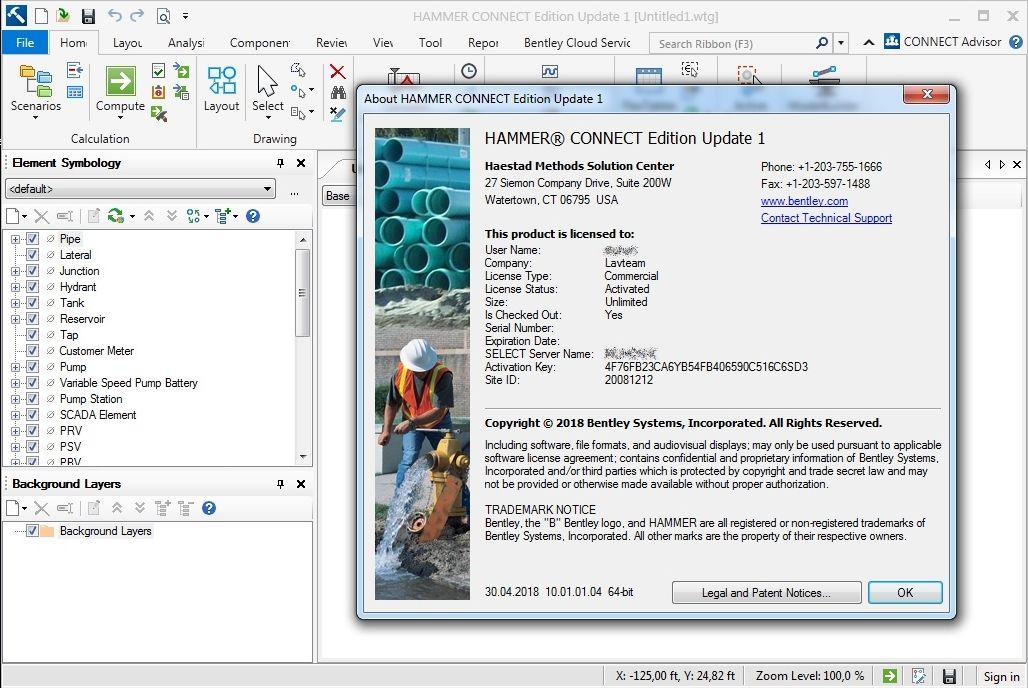Uncheck the Pipe element checkbox
Image resolution: width=1028 pixels, height=688 pixels.
[32, 239]
